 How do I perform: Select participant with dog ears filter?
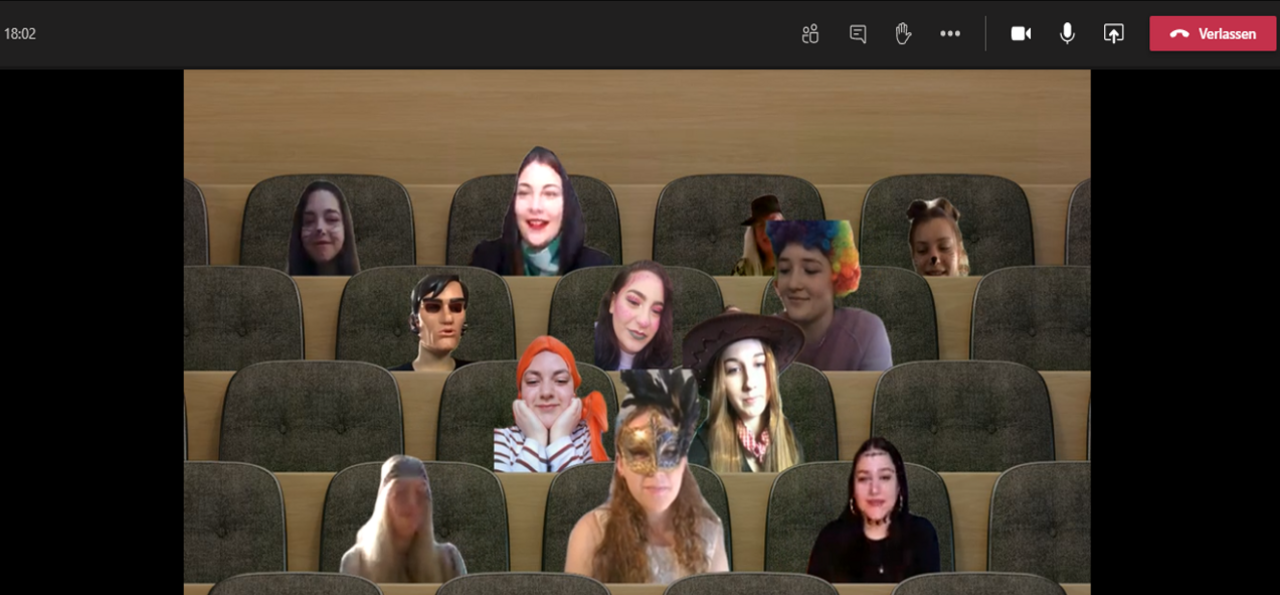[x=937, y=237]
